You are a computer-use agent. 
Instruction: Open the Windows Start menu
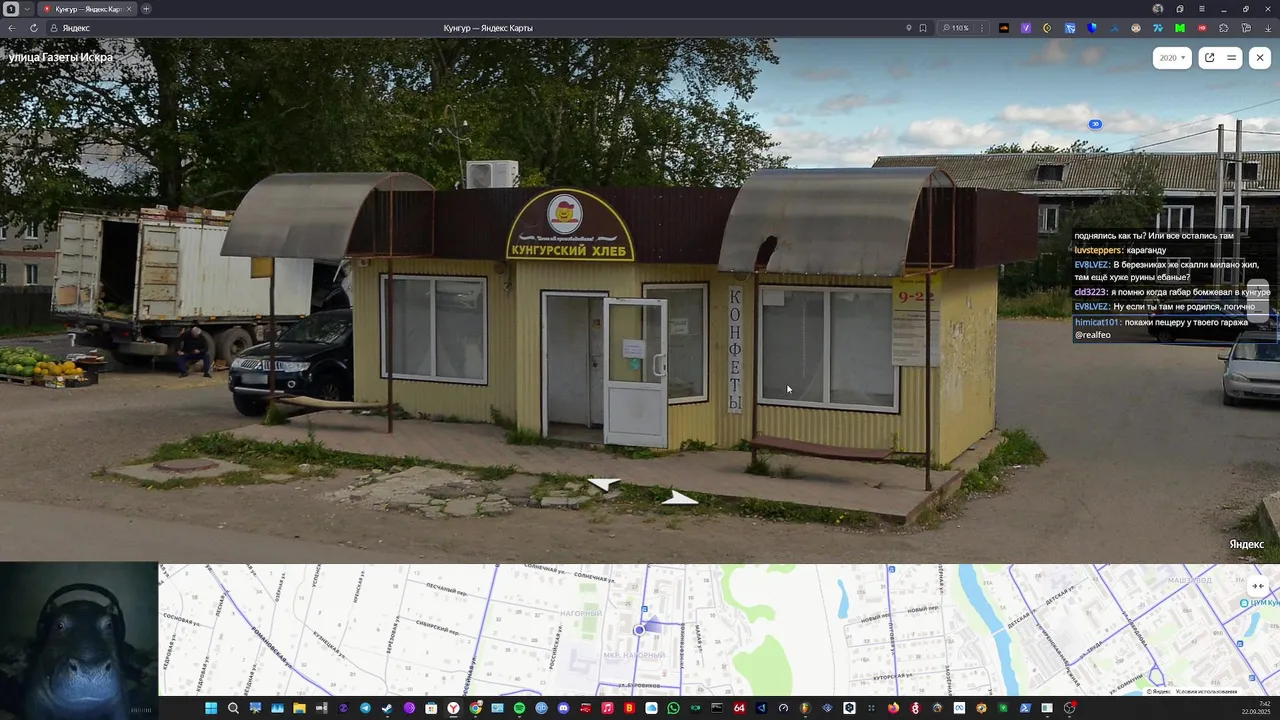210,708
